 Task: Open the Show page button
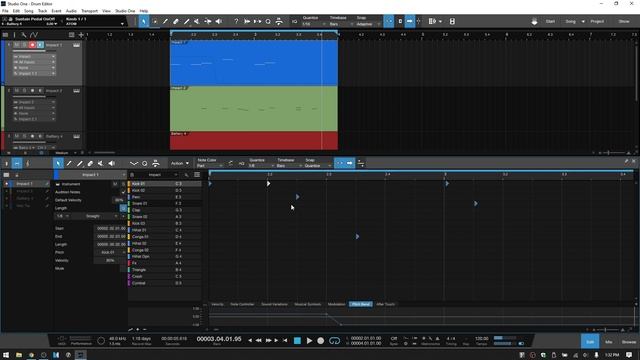[624, 21]
